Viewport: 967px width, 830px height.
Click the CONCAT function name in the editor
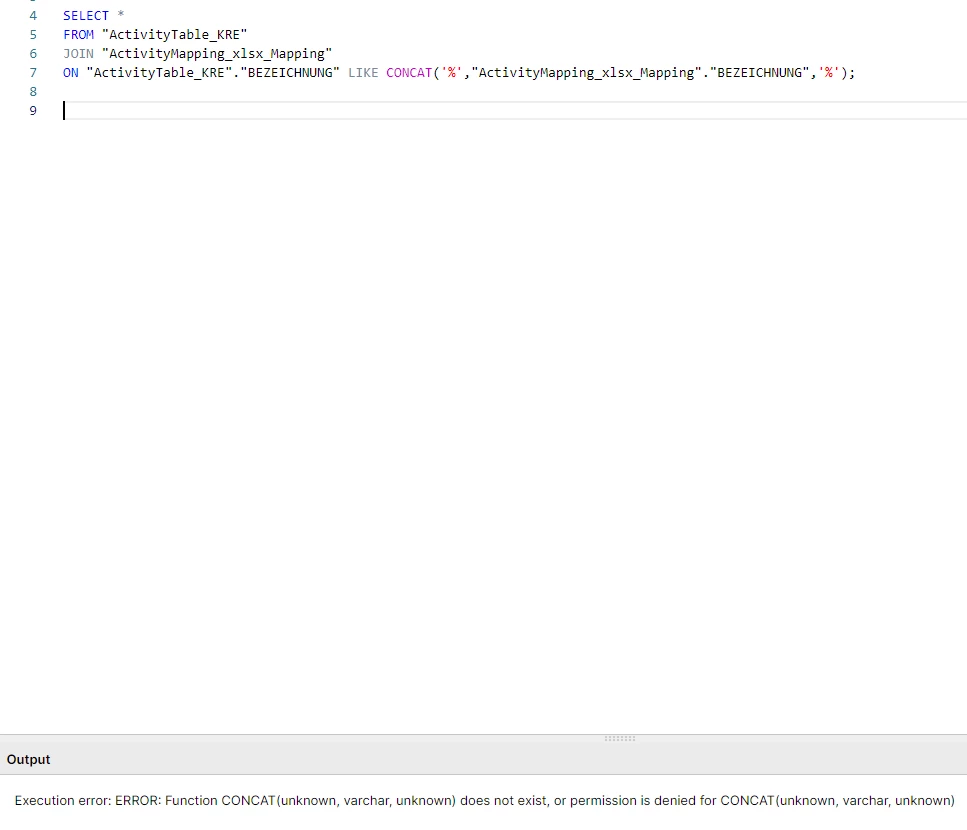pyautogui.click(x=409, y=73)
